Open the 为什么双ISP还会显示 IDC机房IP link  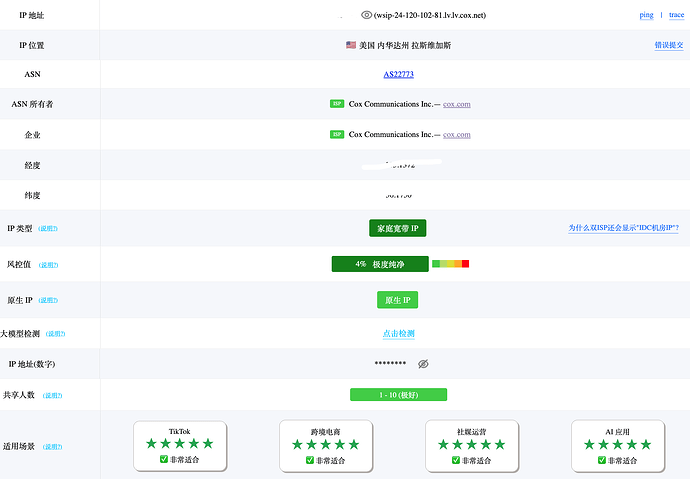tap(623, 228)
